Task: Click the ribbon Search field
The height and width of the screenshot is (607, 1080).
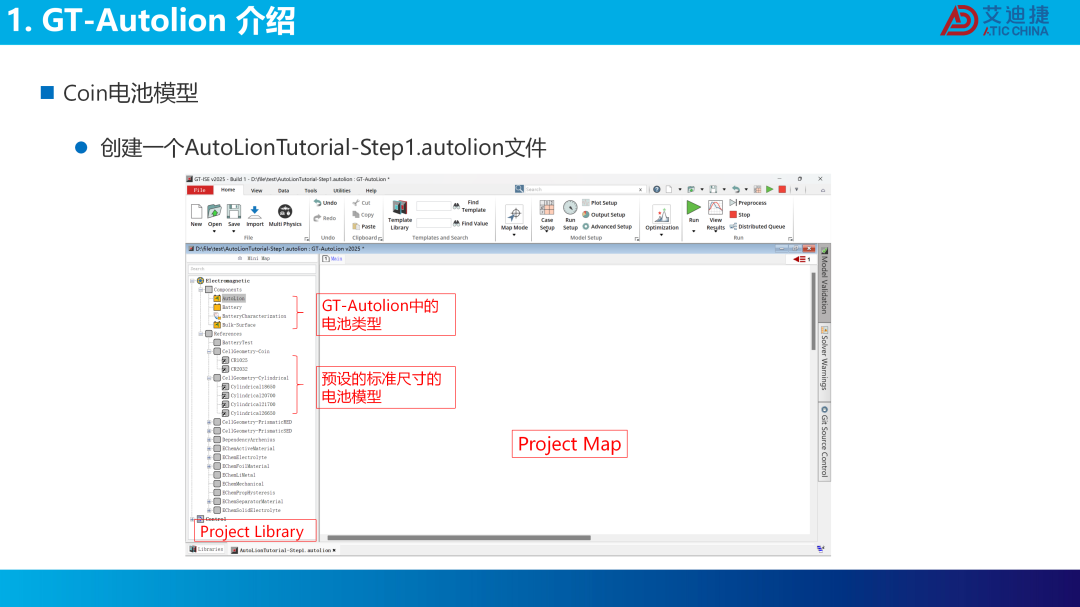Action: (x=583, y=189)
